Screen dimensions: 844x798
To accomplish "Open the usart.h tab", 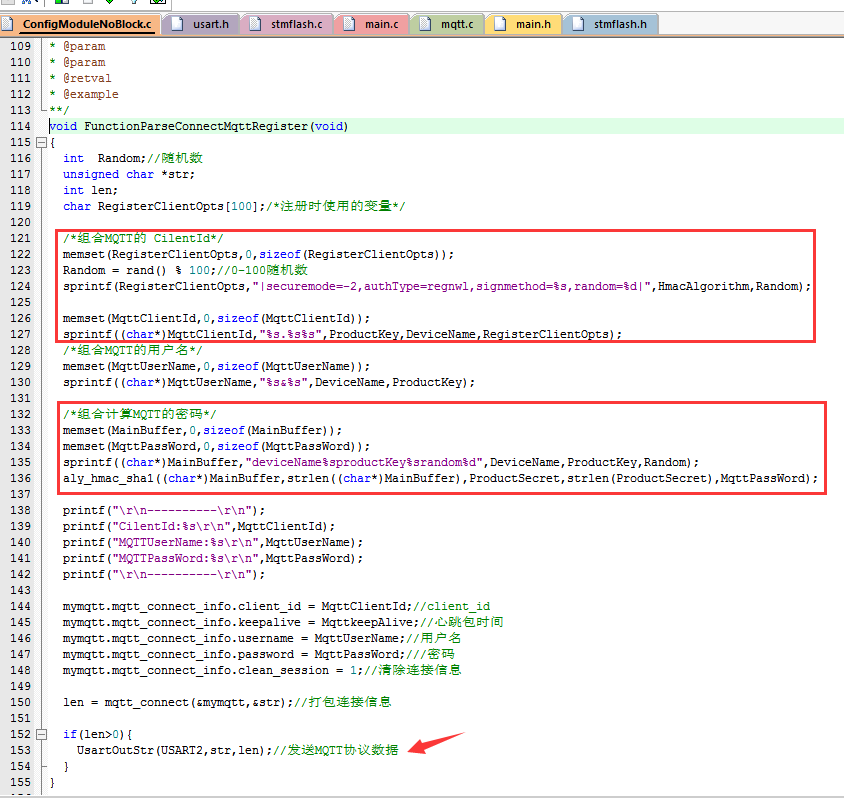I will click(202, 24).
